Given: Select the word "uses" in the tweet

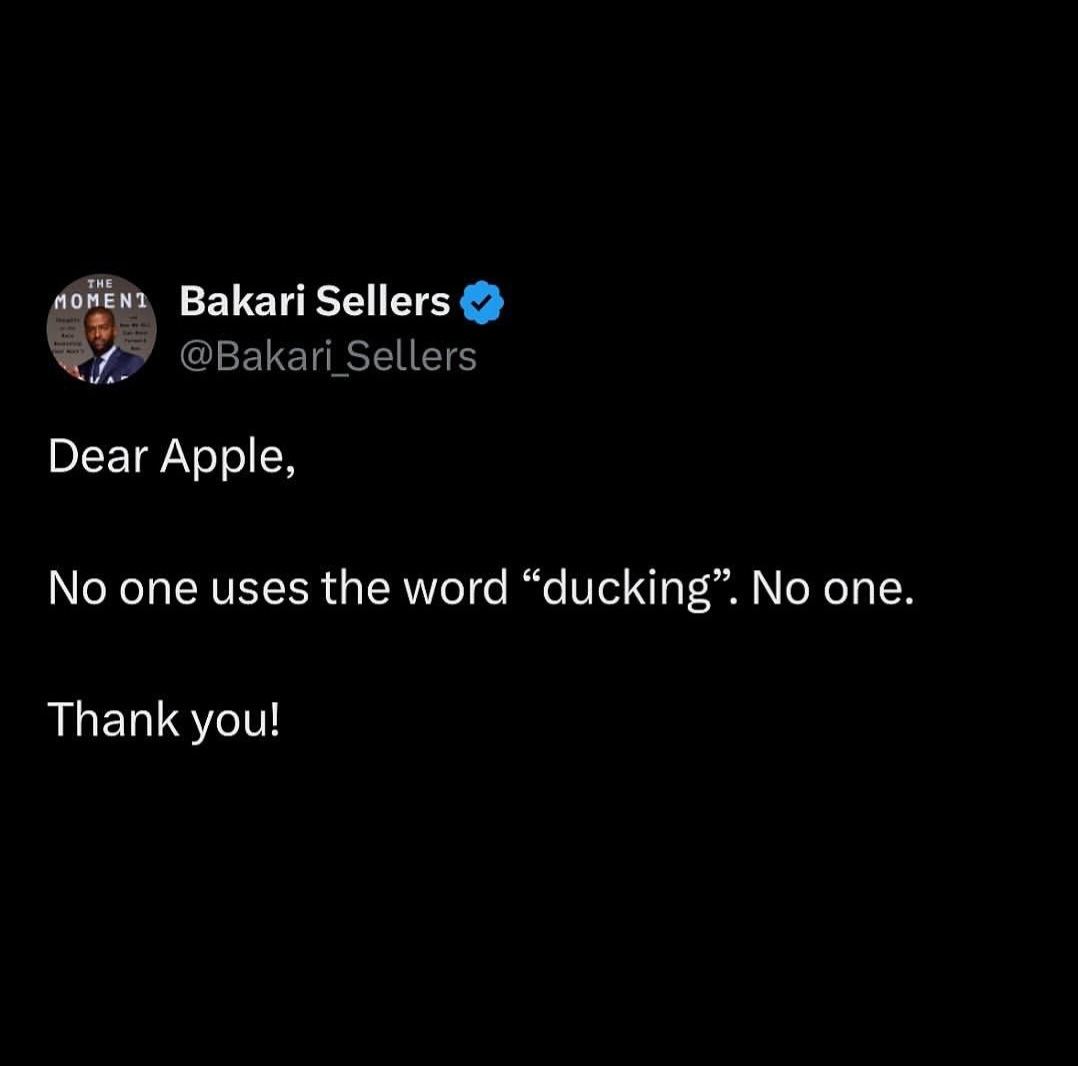Looking at the screenshot, I should (x=265, y=589).
